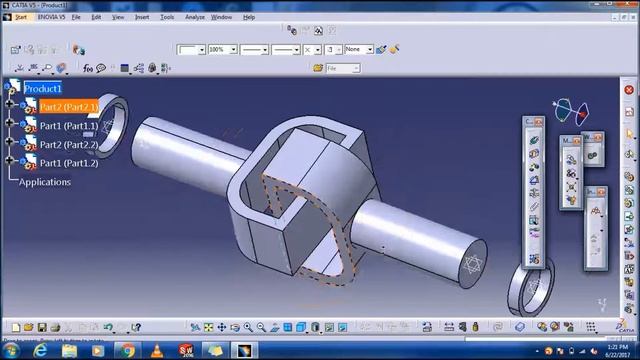
Task: Open the View mode shading dropdown icon
Action: [316, 327]
